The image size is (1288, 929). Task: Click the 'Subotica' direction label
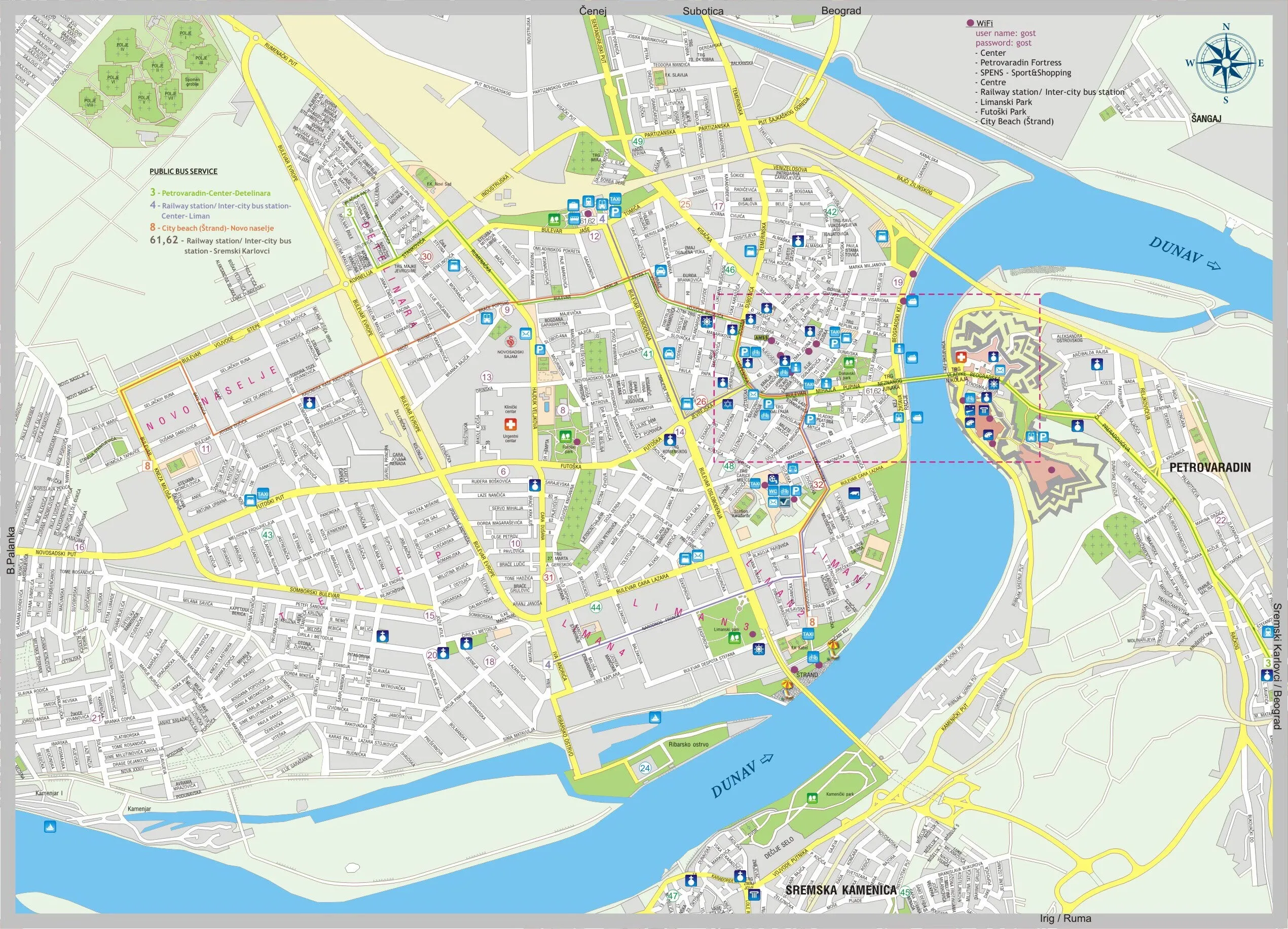[703, 11]
